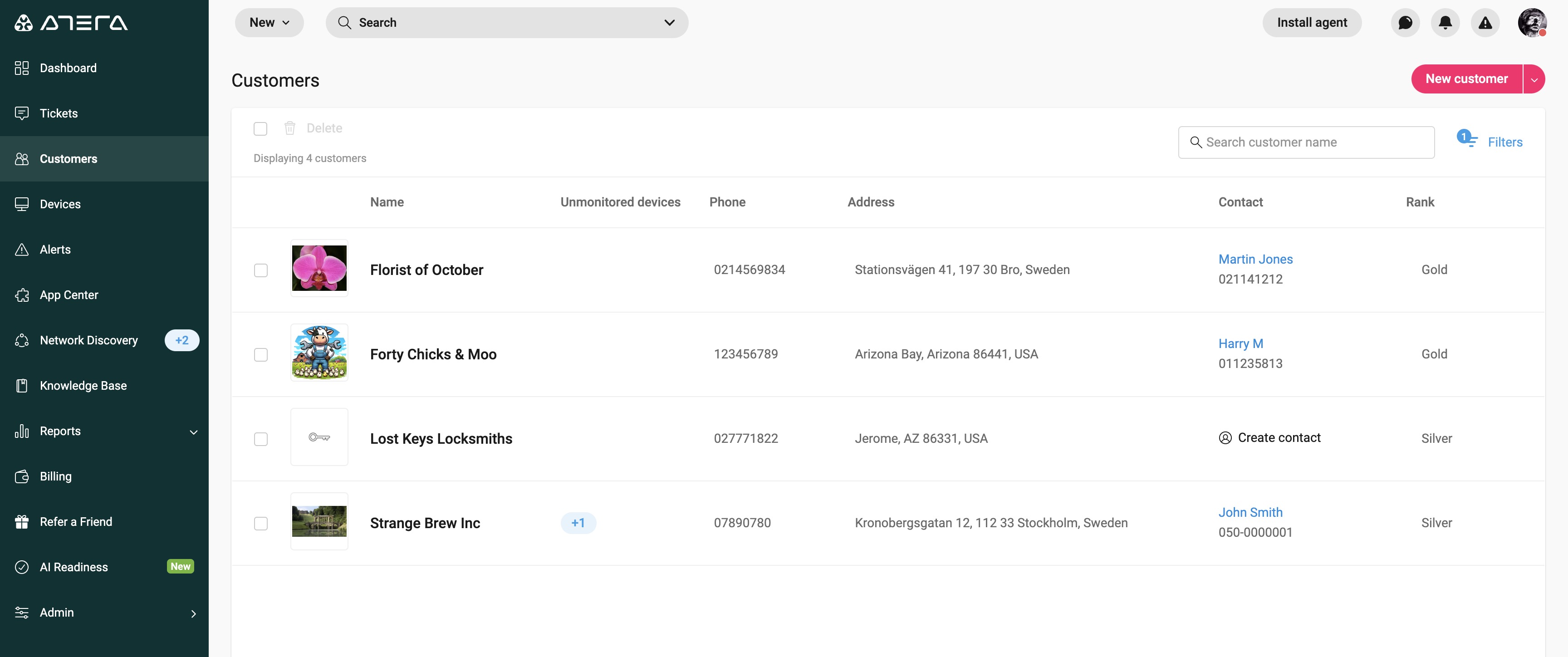Click the Install agent button

pyautogui.click(x=1312, y=23)
